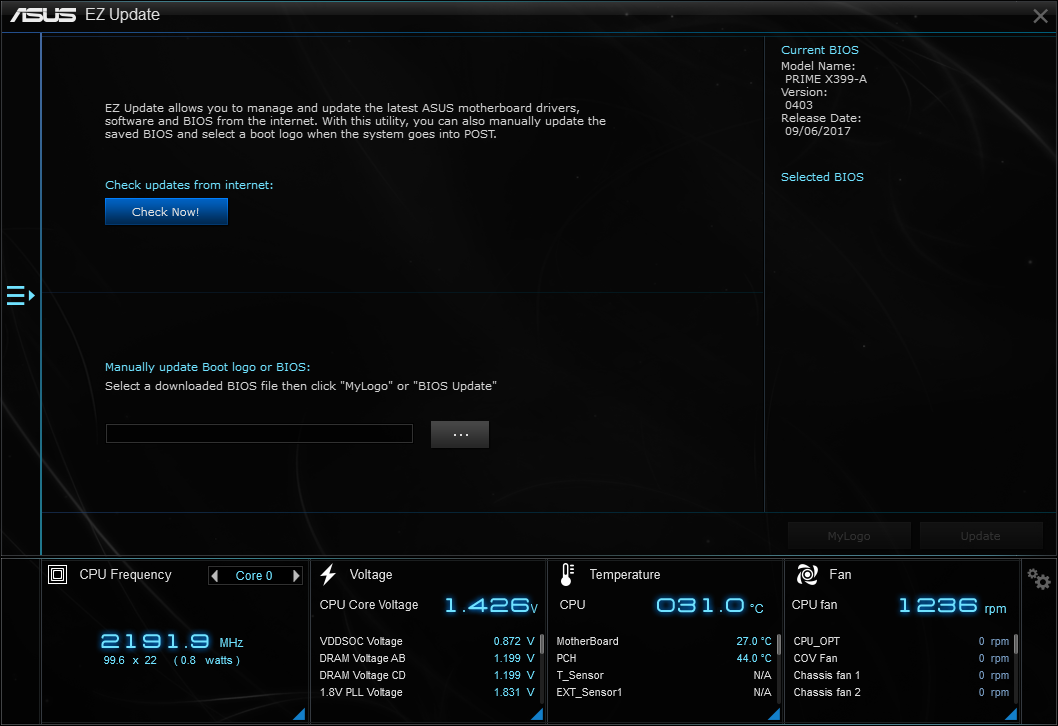1058x726 pixels.
Task: Click the Voltage lightning bolt icon
Action: (x=329, y=574)
